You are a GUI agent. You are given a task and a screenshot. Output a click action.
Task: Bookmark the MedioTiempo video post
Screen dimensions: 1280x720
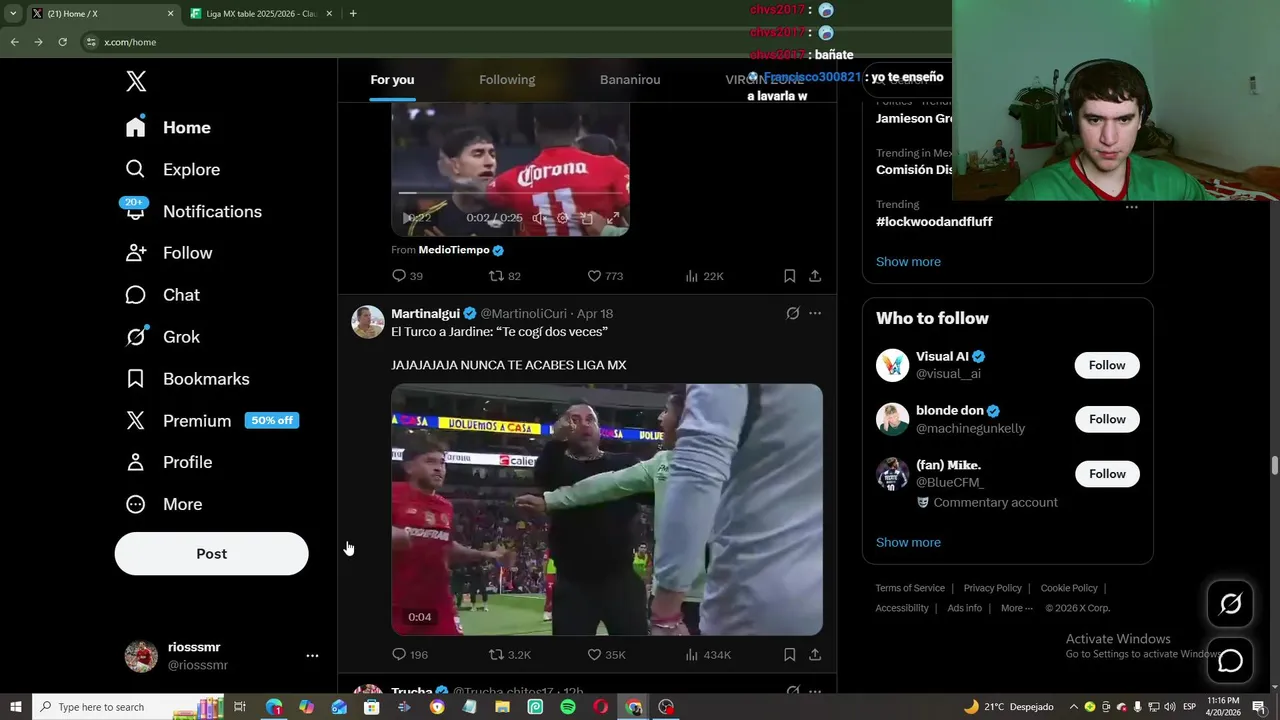[x=789, y=276]
